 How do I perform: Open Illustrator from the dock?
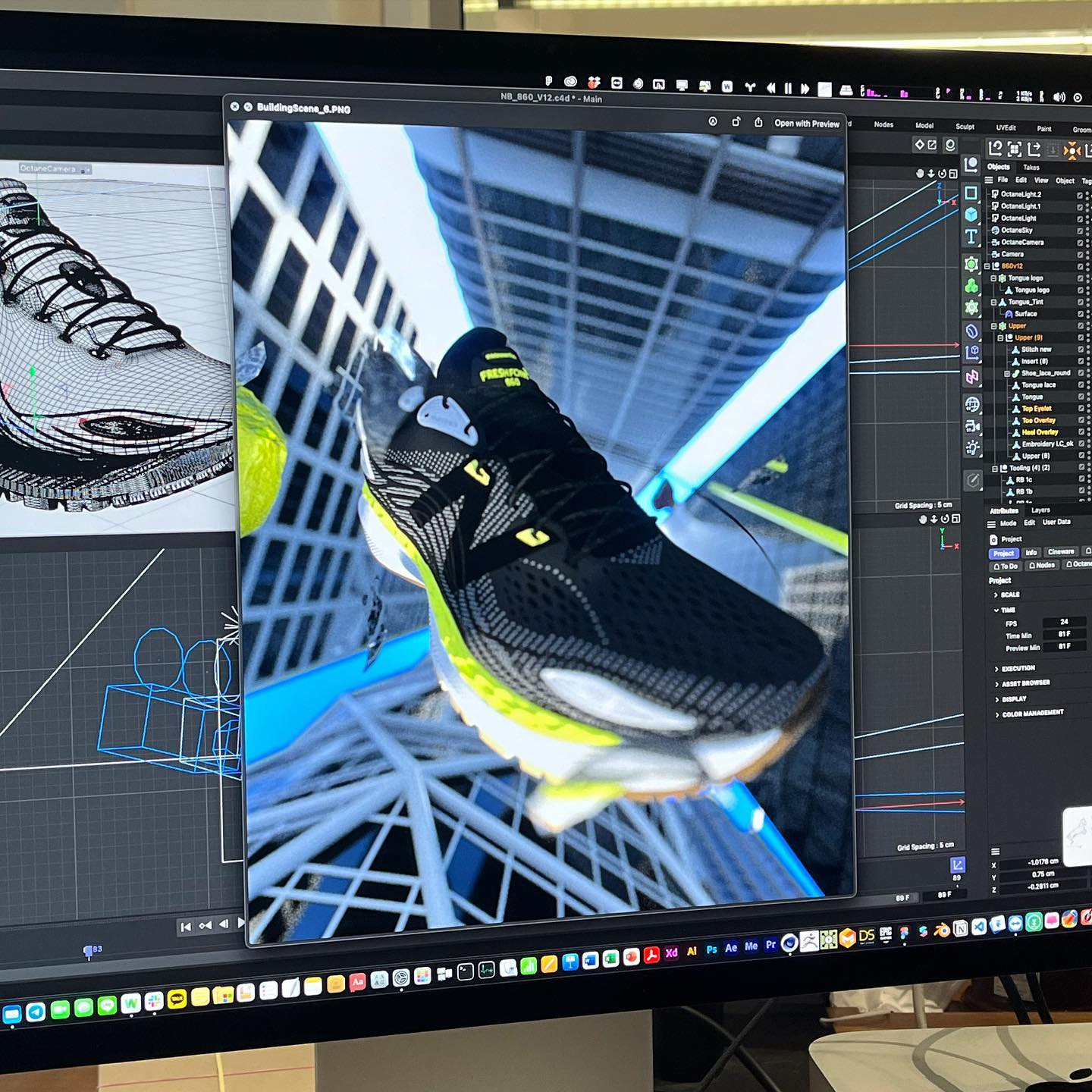pyautogui.click(x=691, y=951)
